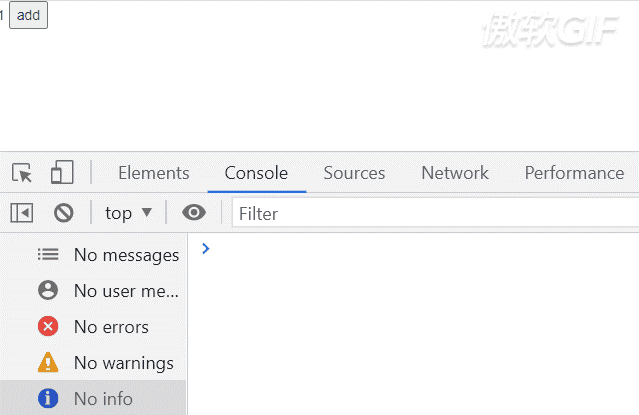639x415 pixels.
Task: Click the Filter input field
Action: [x=435, y=213]
